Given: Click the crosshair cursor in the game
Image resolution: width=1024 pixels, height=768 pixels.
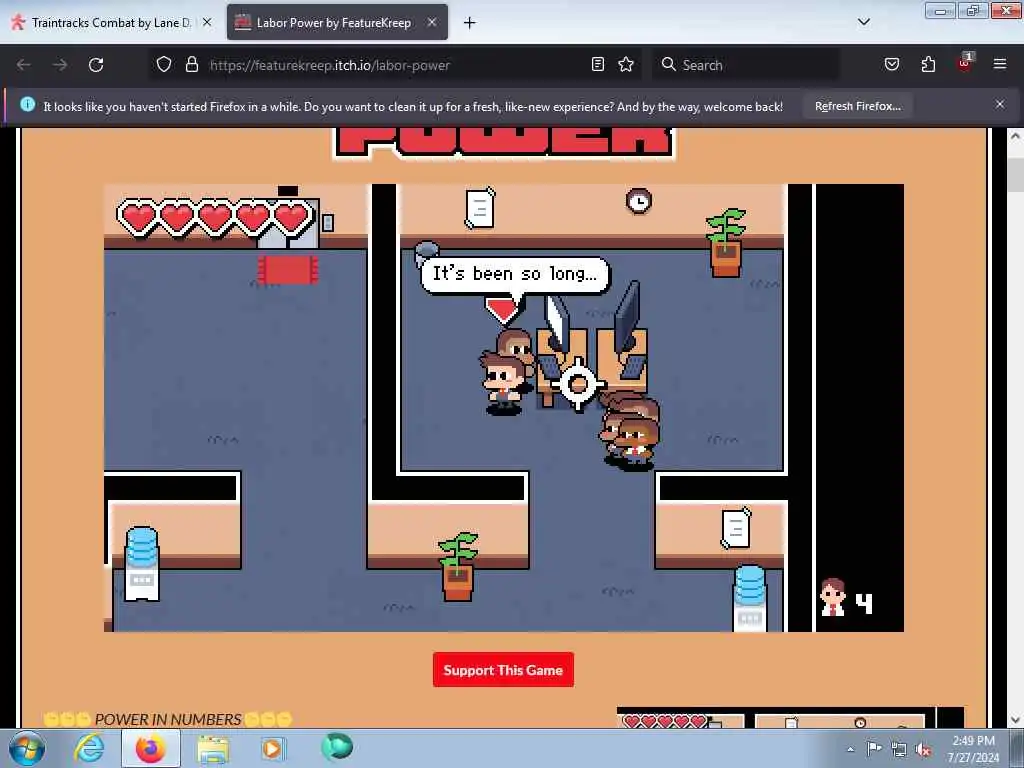Looking at the screenshot, I should tap(577, 384).
